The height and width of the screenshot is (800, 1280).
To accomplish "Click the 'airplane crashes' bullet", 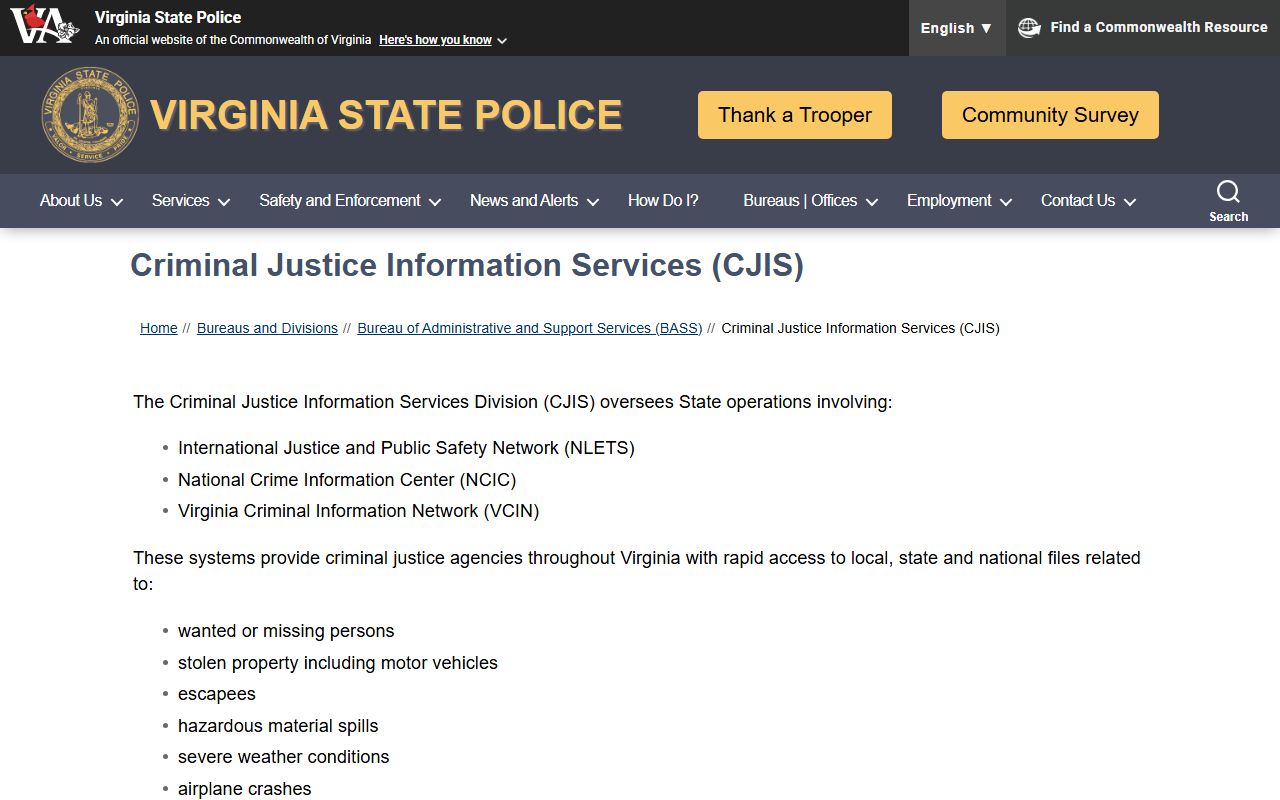I will 245,789.
